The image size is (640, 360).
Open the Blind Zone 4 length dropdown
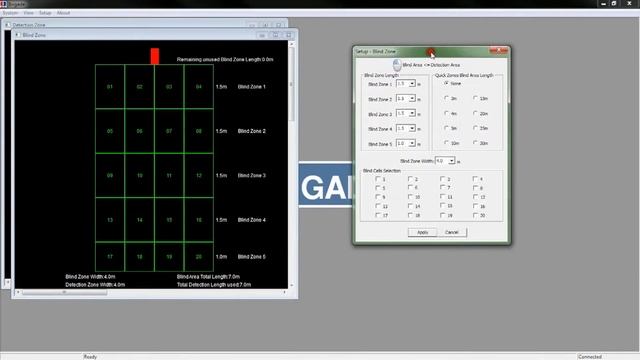[412, 128]
